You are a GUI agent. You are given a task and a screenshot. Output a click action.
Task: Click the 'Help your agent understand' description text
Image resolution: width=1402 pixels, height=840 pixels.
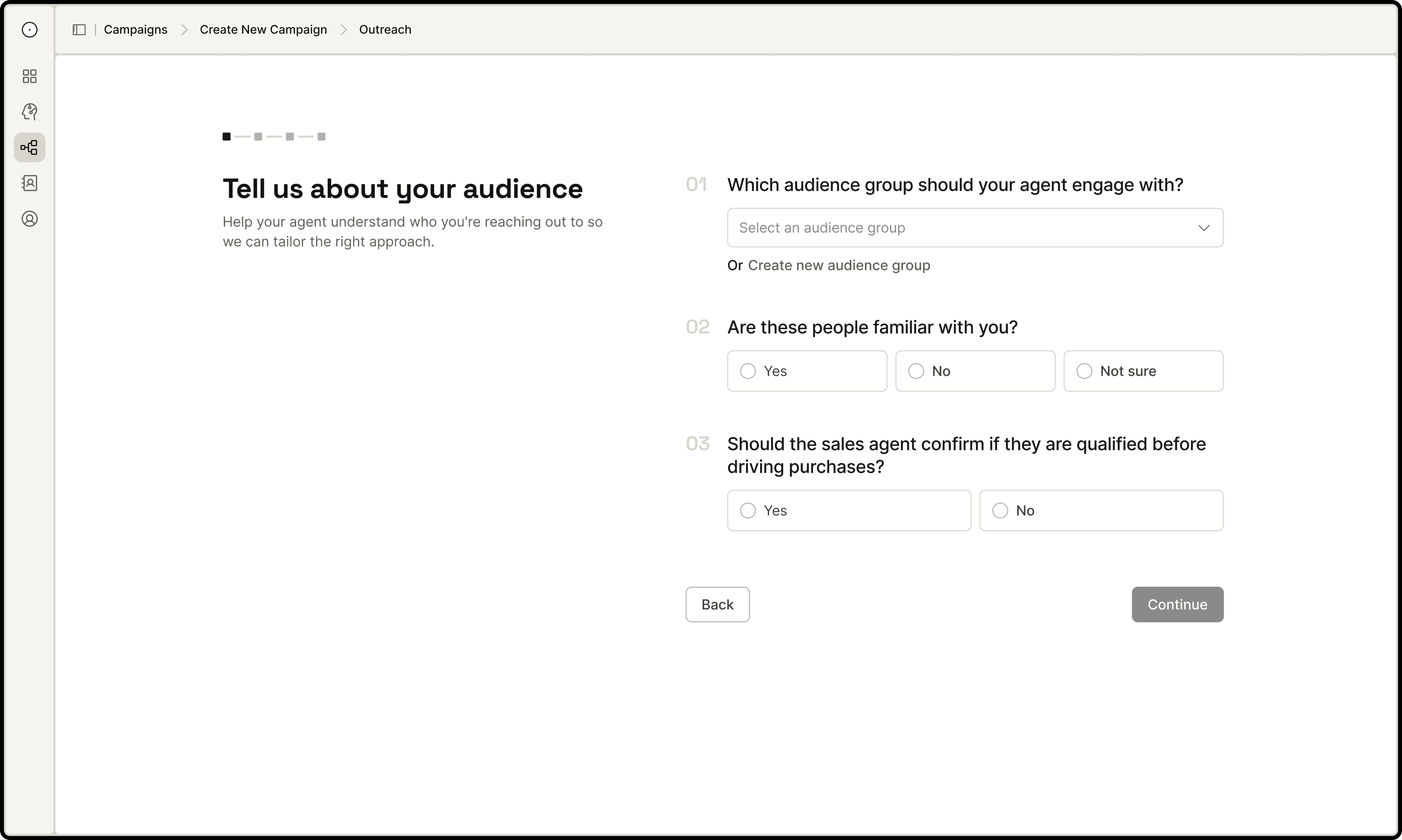coord(412,231)
